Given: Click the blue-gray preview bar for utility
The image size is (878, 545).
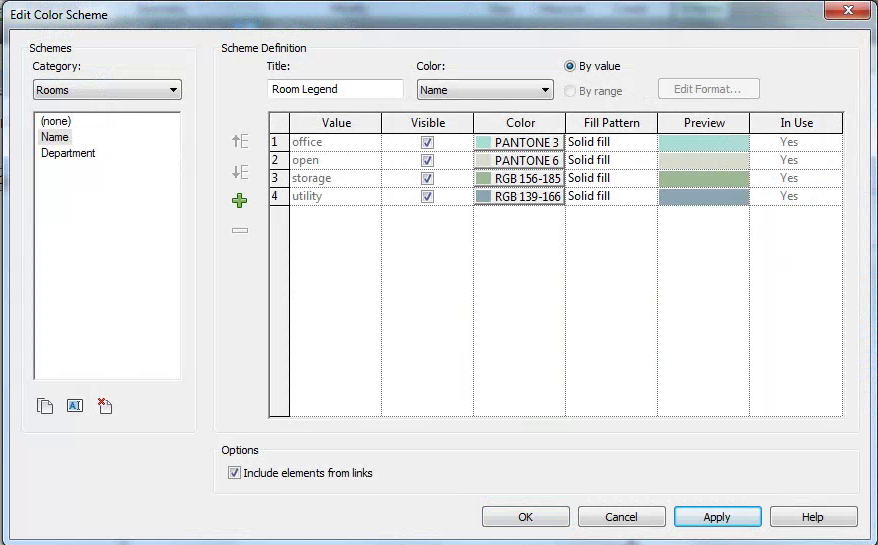Looking at the screenshot, I should coord(704,196).
